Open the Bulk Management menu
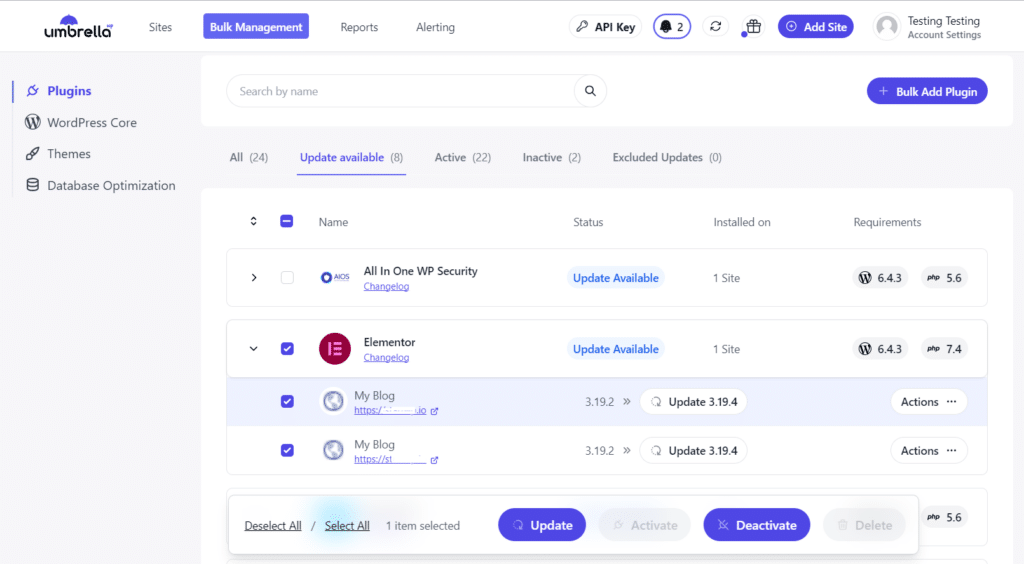 coord(256,27)
